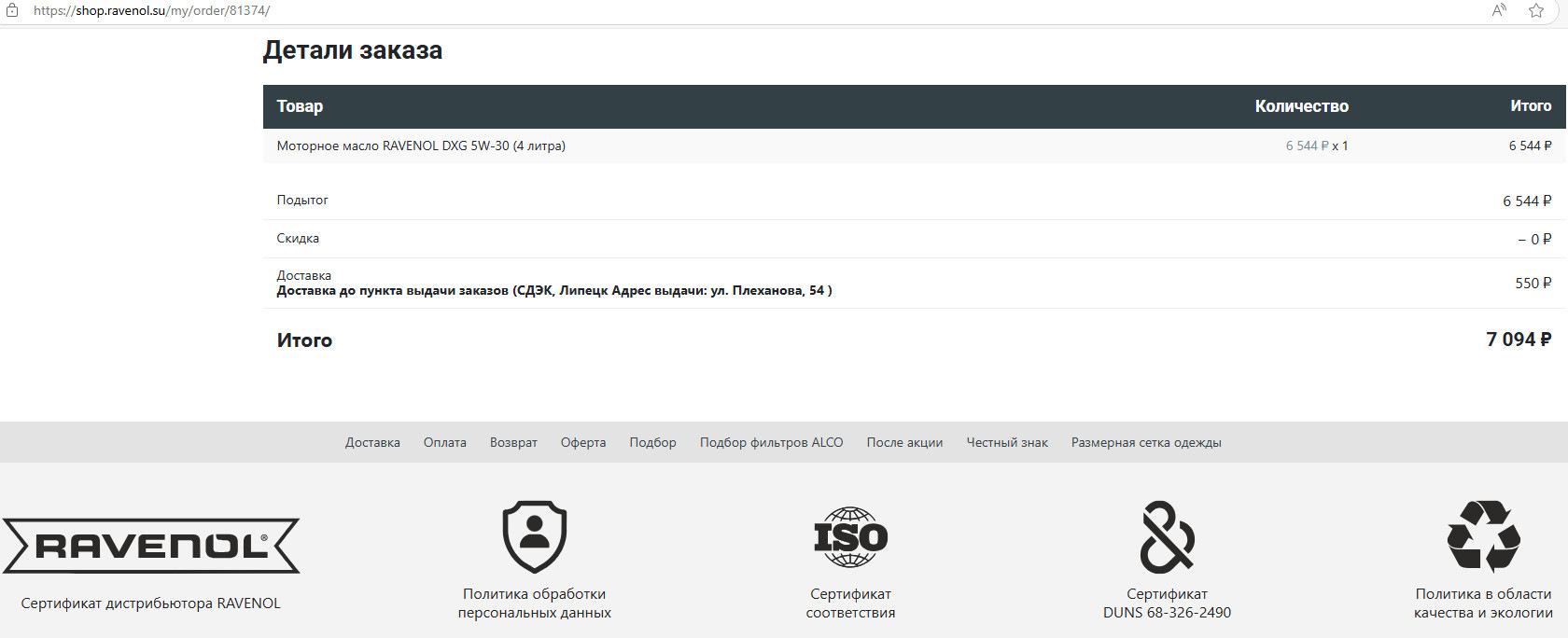Click the lock icon in the address bar
This screenshot has width=1568, height=638.
pos(12,10)
